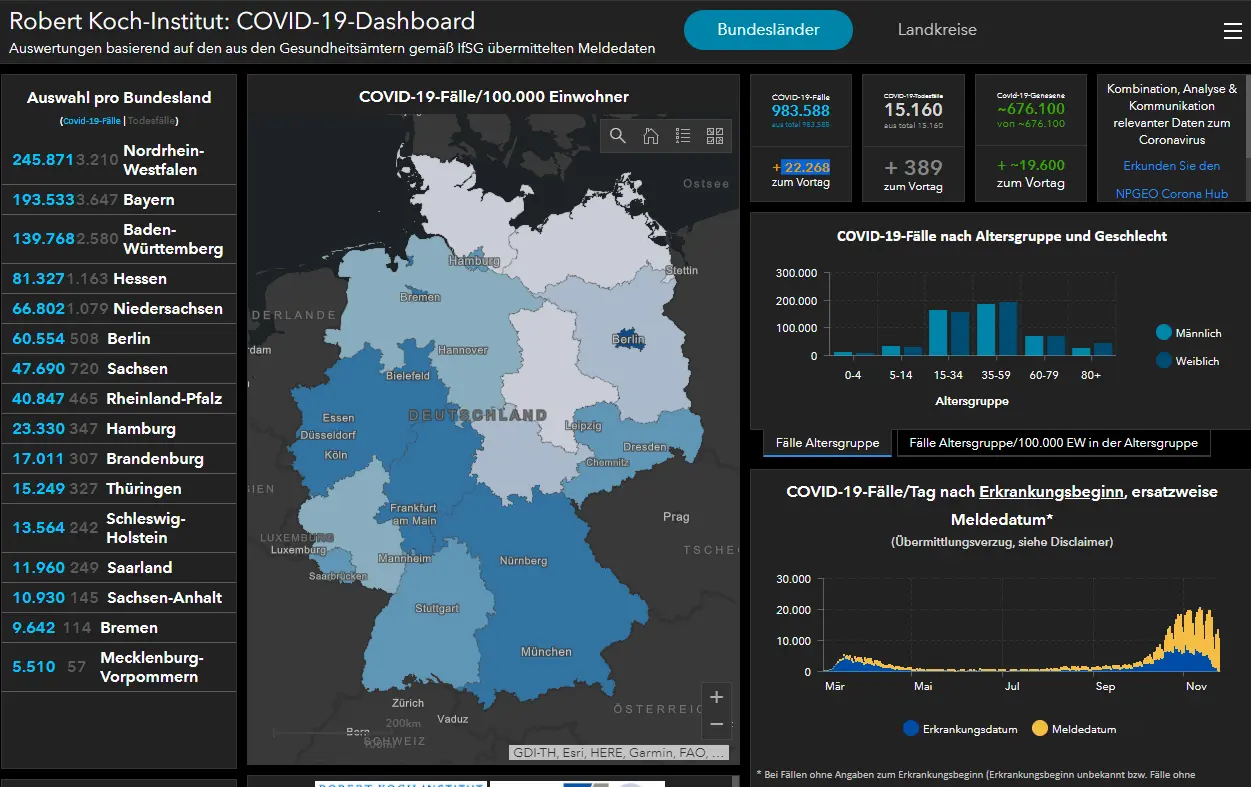The height and width of the screenshot is (787, 1251).
Task: Show the map legend list
Action: tap(683, 136)
